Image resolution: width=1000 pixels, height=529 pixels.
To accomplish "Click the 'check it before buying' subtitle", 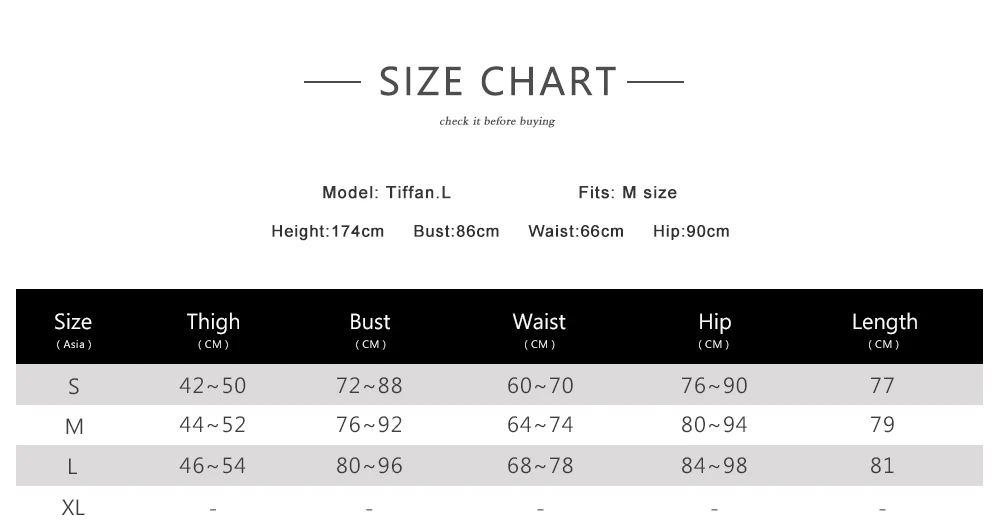I will point(497,122).
